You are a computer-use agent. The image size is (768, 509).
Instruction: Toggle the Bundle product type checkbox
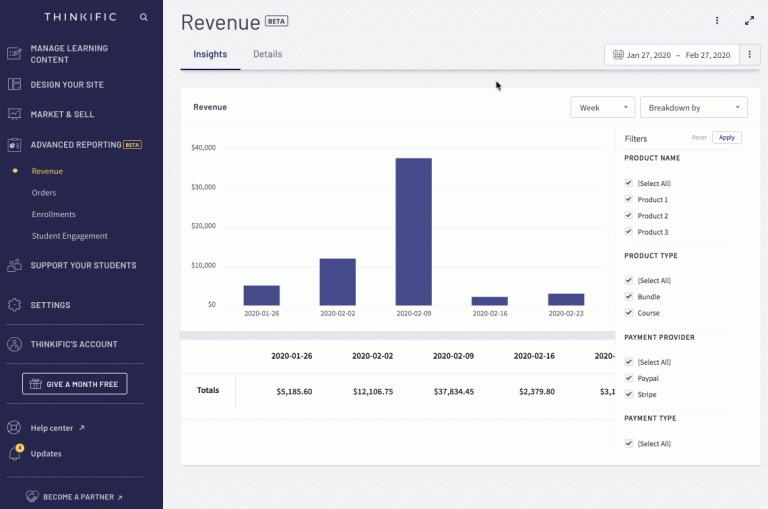(628, 297)
